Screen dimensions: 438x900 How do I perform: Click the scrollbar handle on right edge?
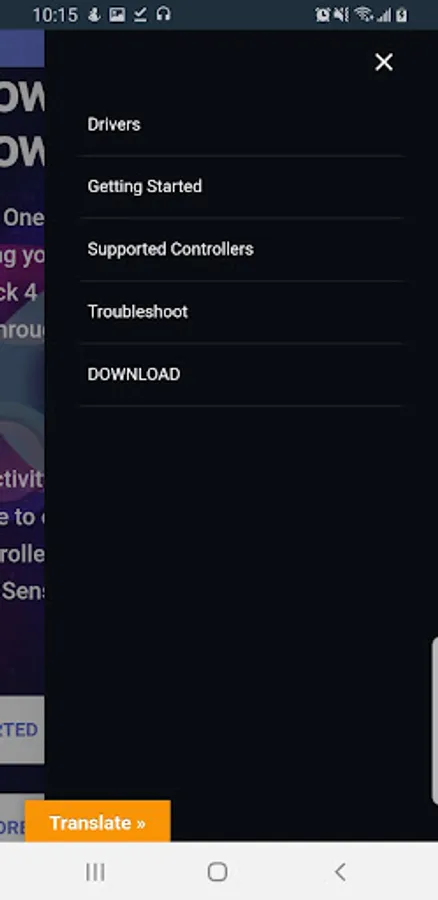(x=435, y=720)
